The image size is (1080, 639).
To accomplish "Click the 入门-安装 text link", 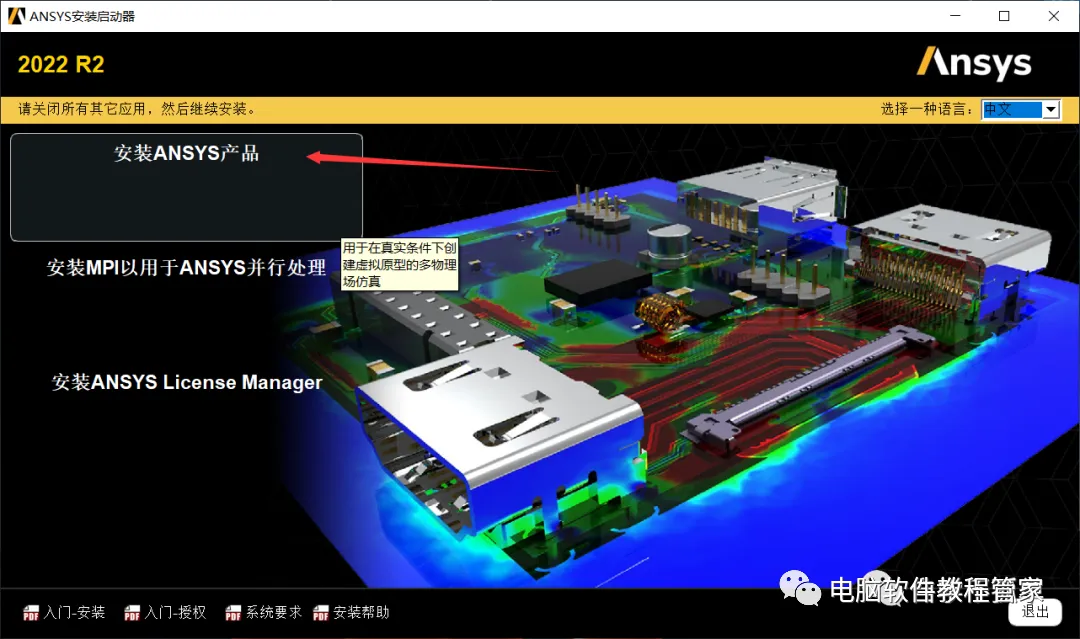I will [74, 612].
